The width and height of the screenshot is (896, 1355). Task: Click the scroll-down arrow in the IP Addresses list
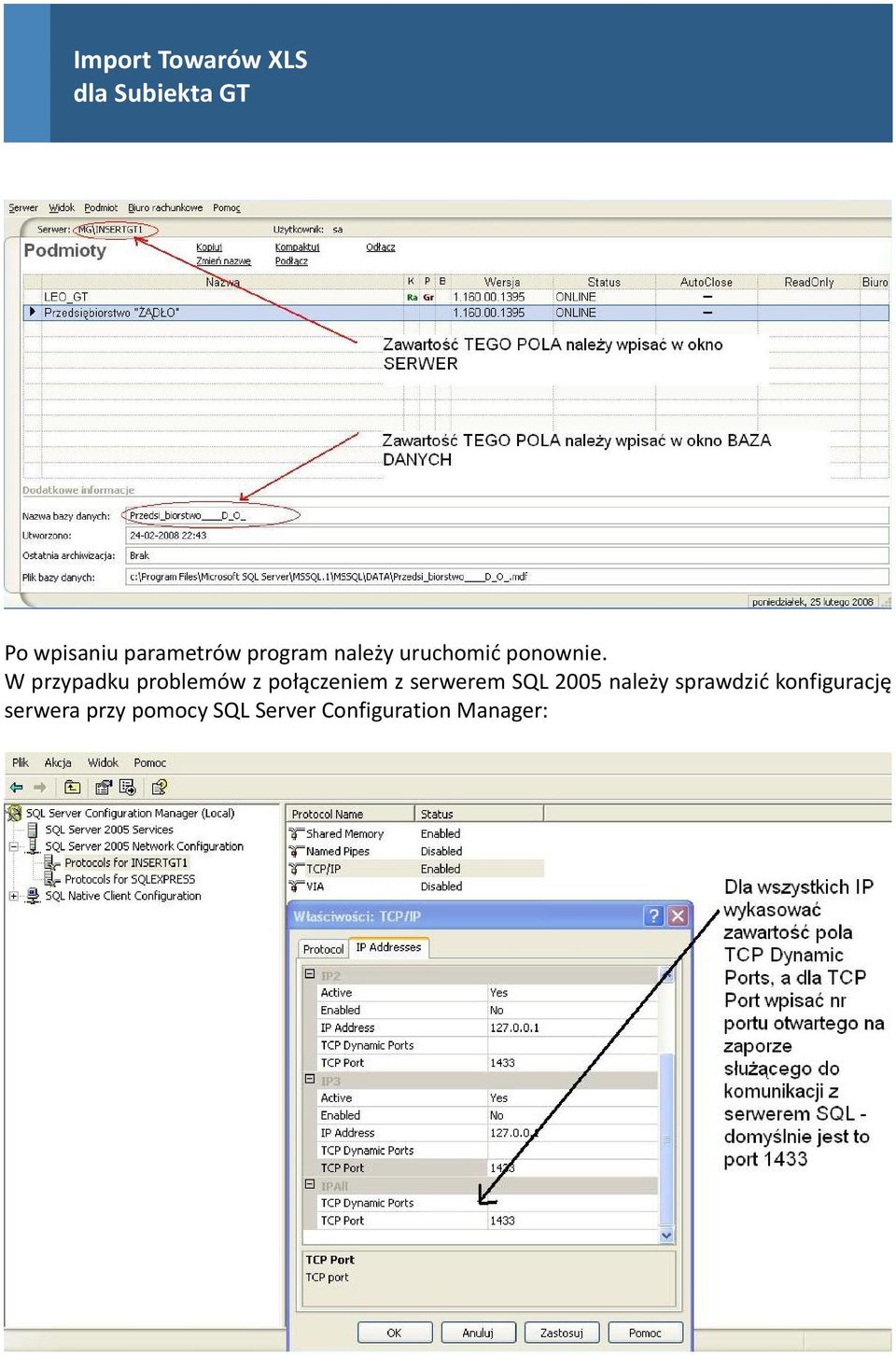(666, 1236)
